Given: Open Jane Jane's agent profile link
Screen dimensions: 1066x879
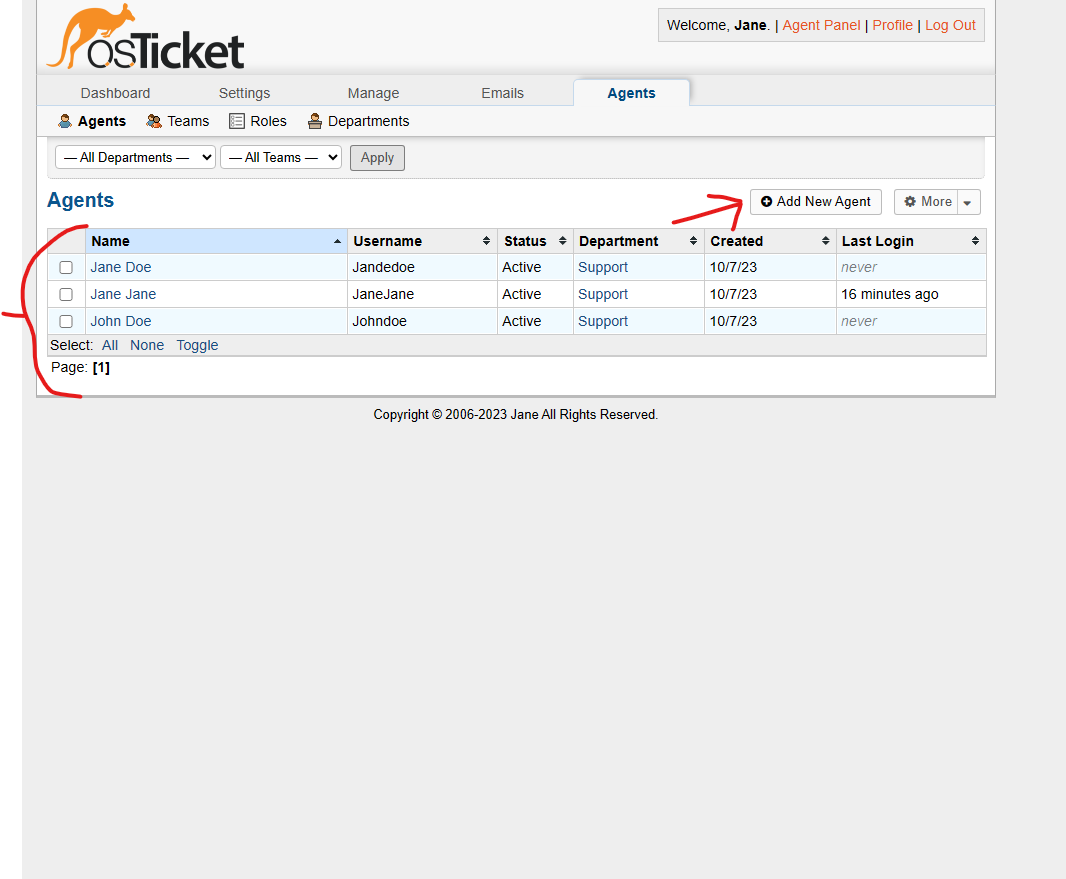Looking at the screenshot, I should pyautogui.click(x=123, y=294).
